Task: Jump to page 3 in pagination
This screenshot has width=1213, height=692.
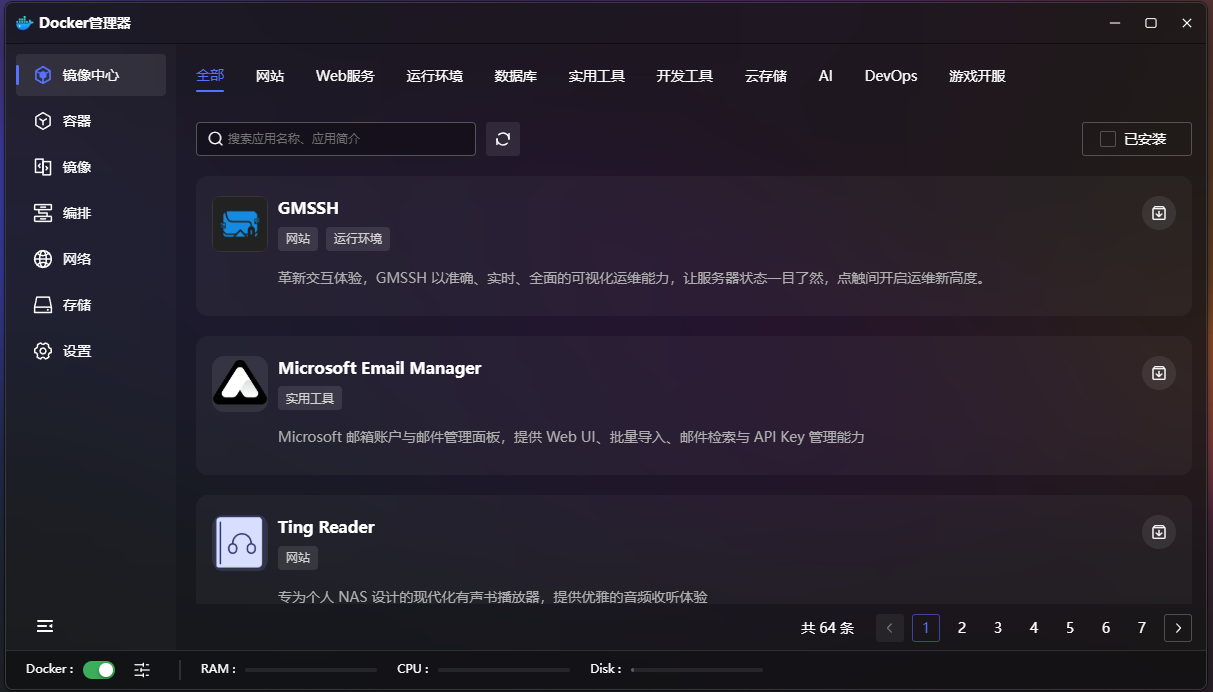Action: coord(998,628)
